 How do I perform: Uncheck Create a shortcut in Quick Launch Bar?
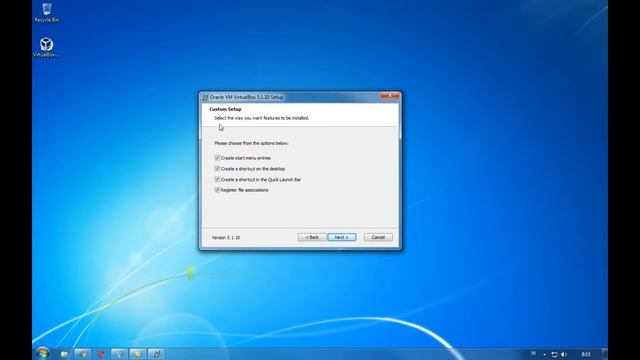click(x=217, y=179)
